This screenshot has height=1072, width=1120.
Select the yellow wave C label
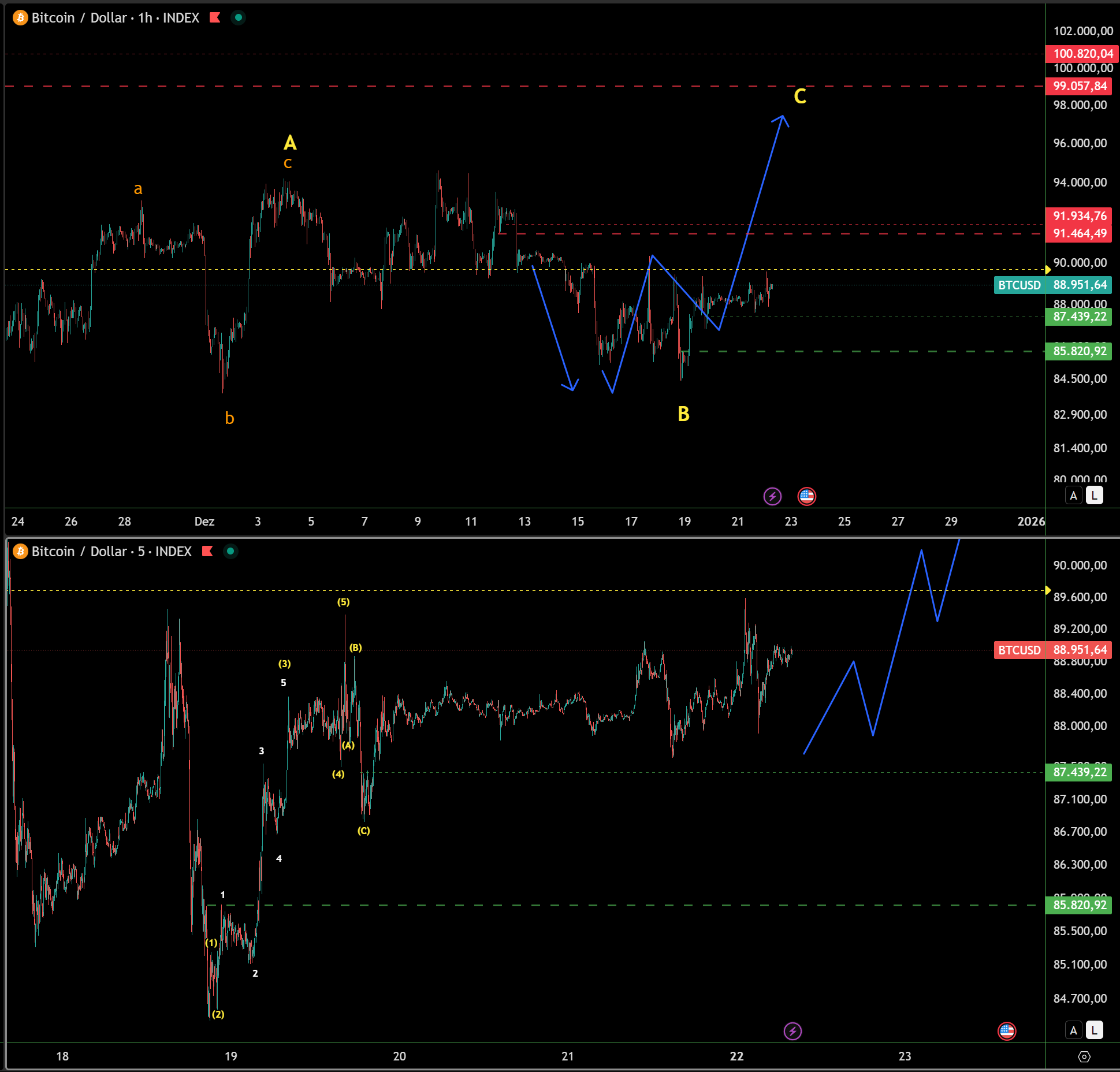(799, 96)
